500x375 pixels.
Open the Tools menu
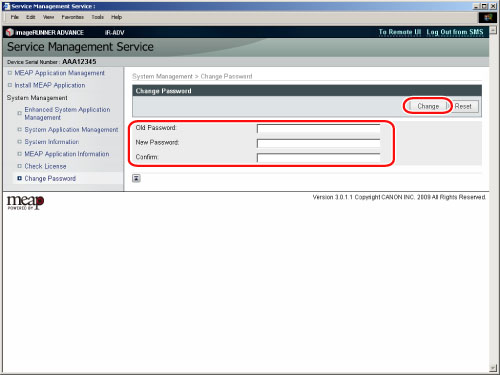97,17
